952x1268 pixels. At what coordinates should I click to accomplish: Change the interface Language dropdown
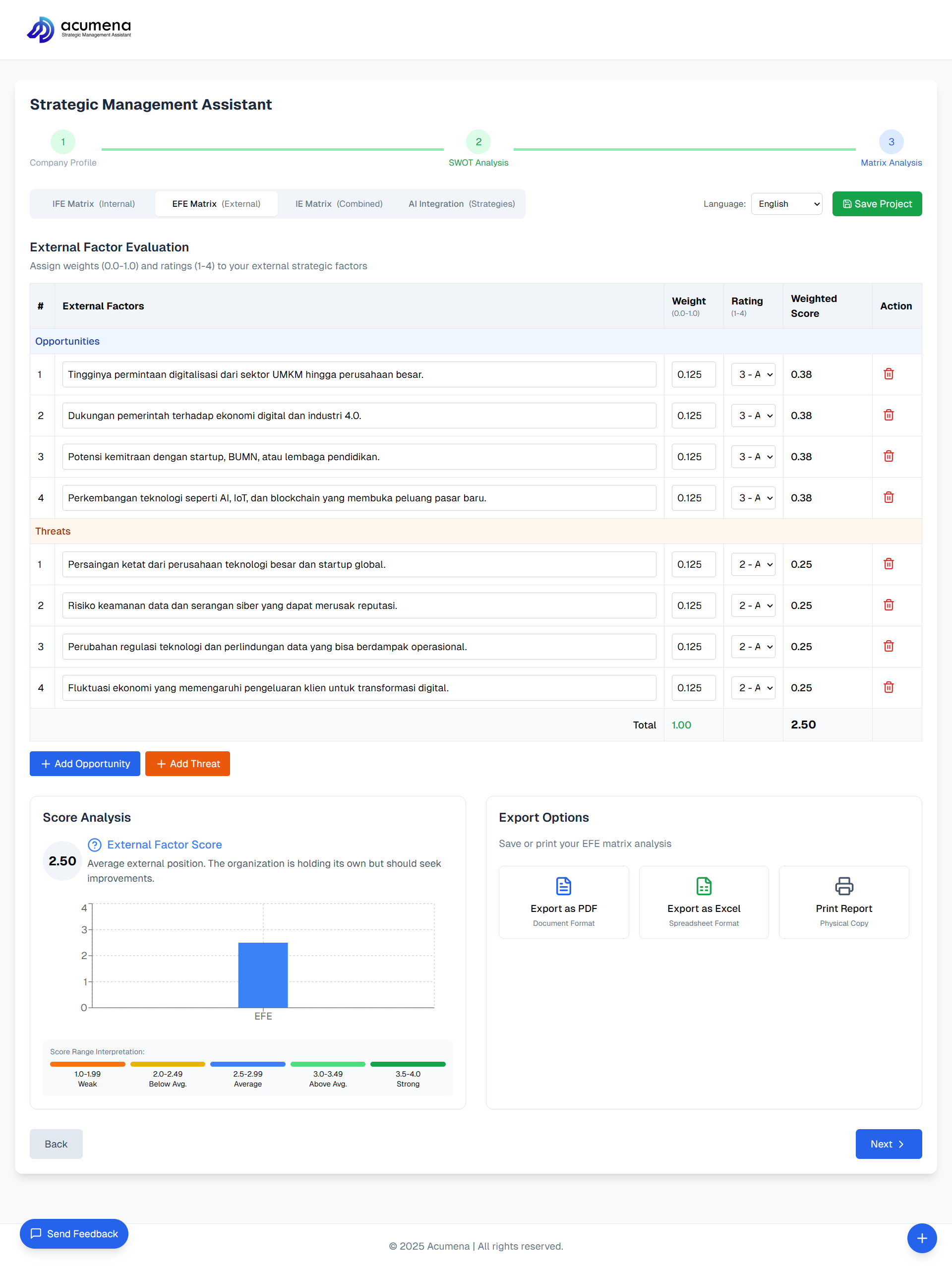786,203
